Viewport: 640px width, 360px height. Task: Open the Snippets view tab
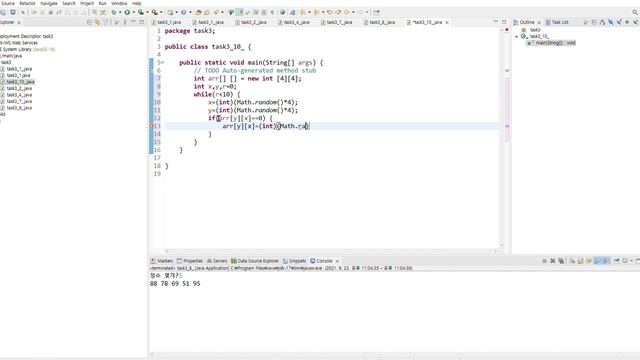[x=294, y=261]
